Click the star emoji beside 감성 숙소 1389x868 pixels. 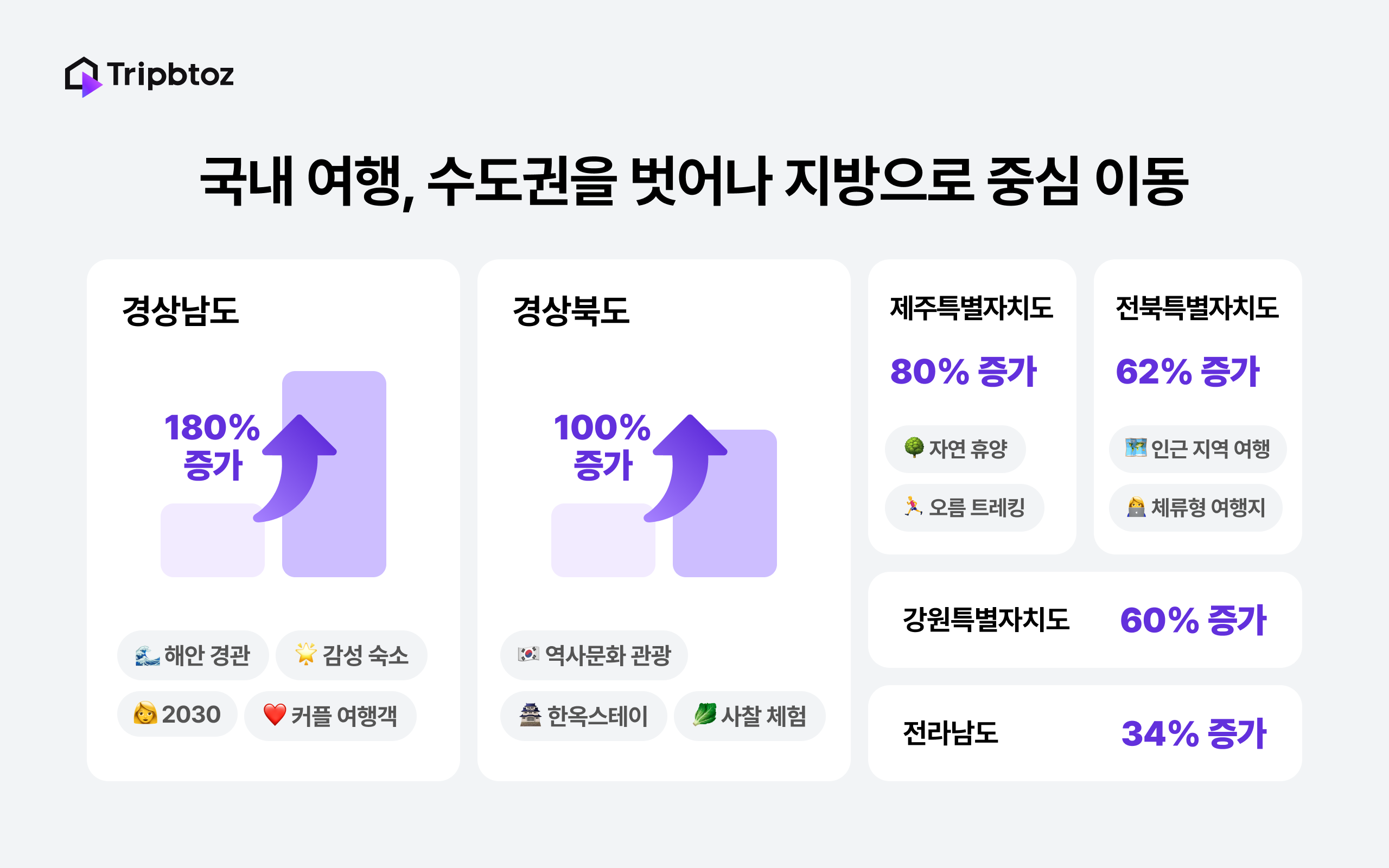305,654
